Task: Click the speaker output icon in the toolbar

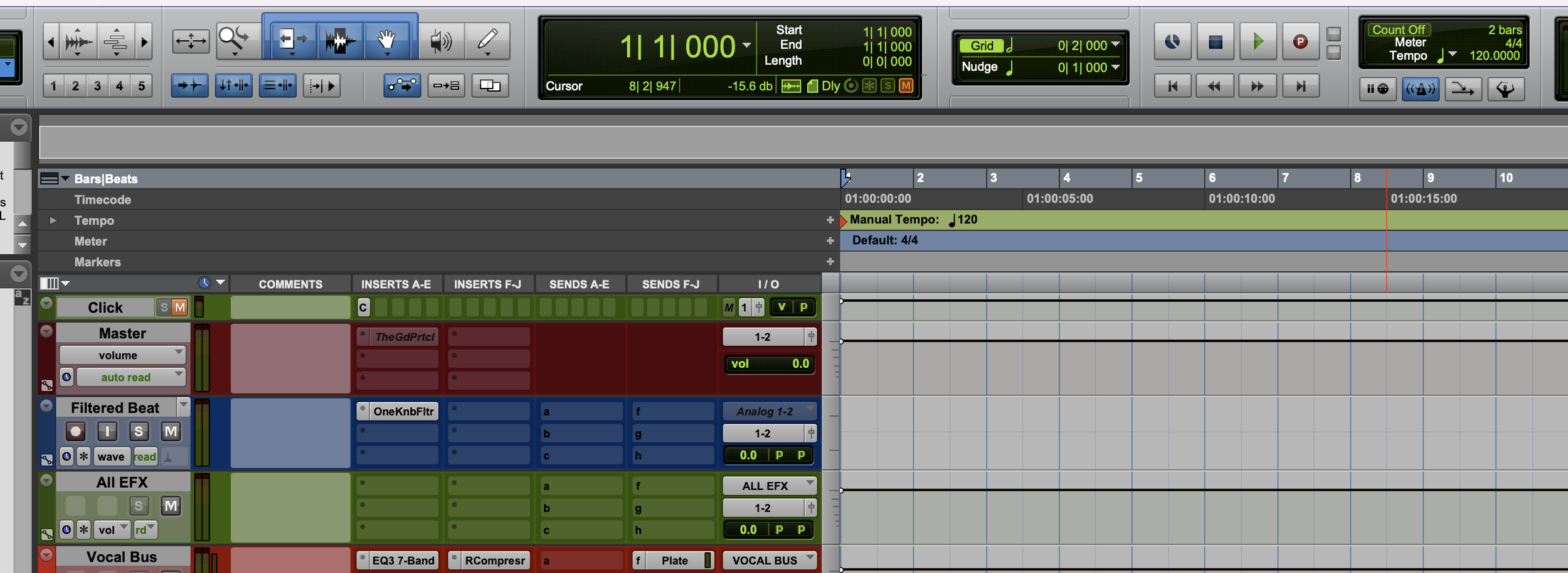Action: (441, 41)
